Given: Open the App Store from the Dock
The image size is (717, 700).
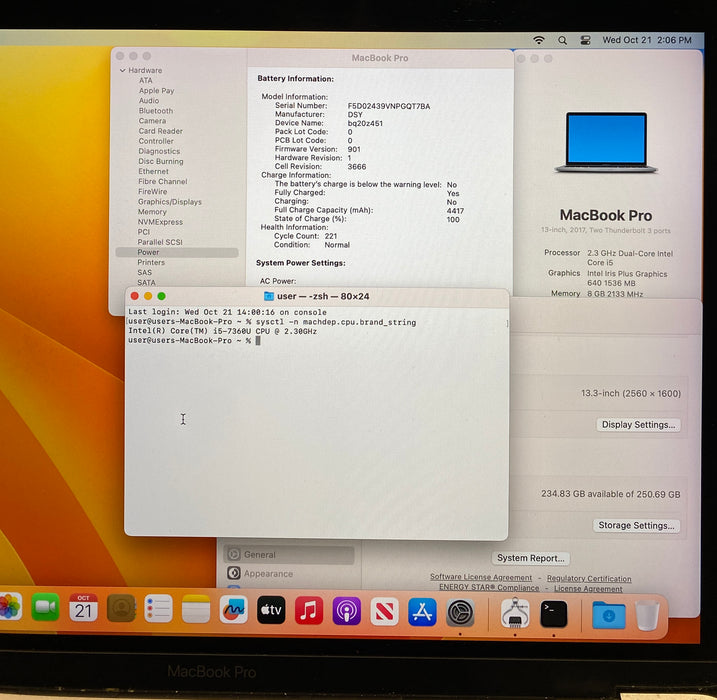Looking at the screenshot, I should [422, 612].
